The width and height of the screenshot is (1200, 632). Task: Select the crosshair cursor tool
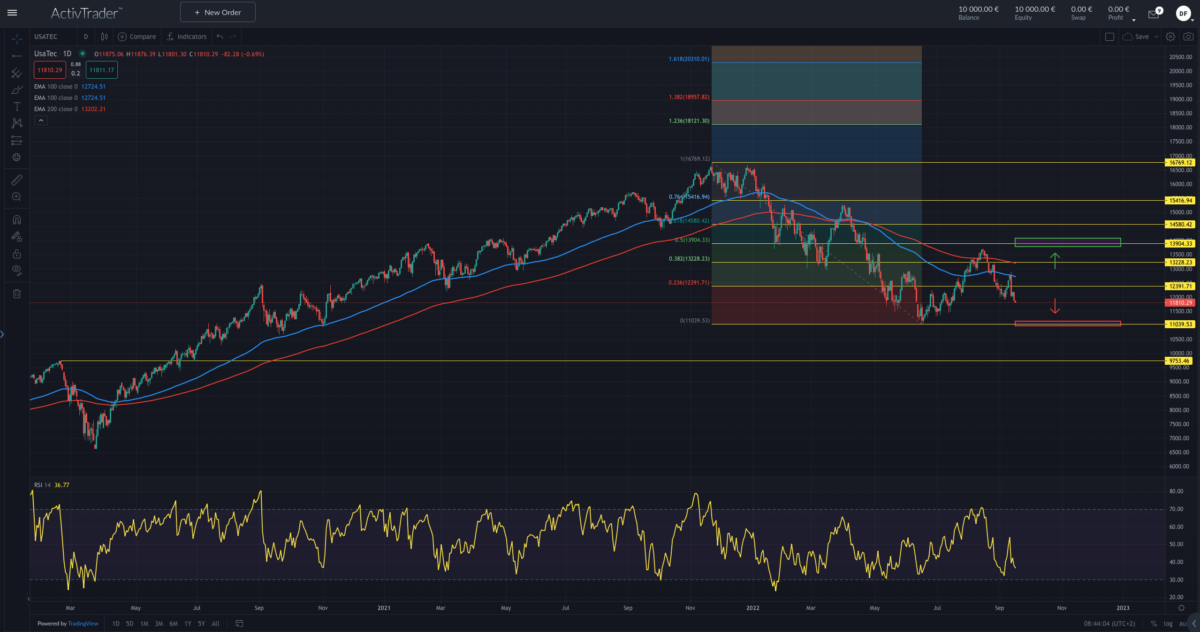click(16, 37)
